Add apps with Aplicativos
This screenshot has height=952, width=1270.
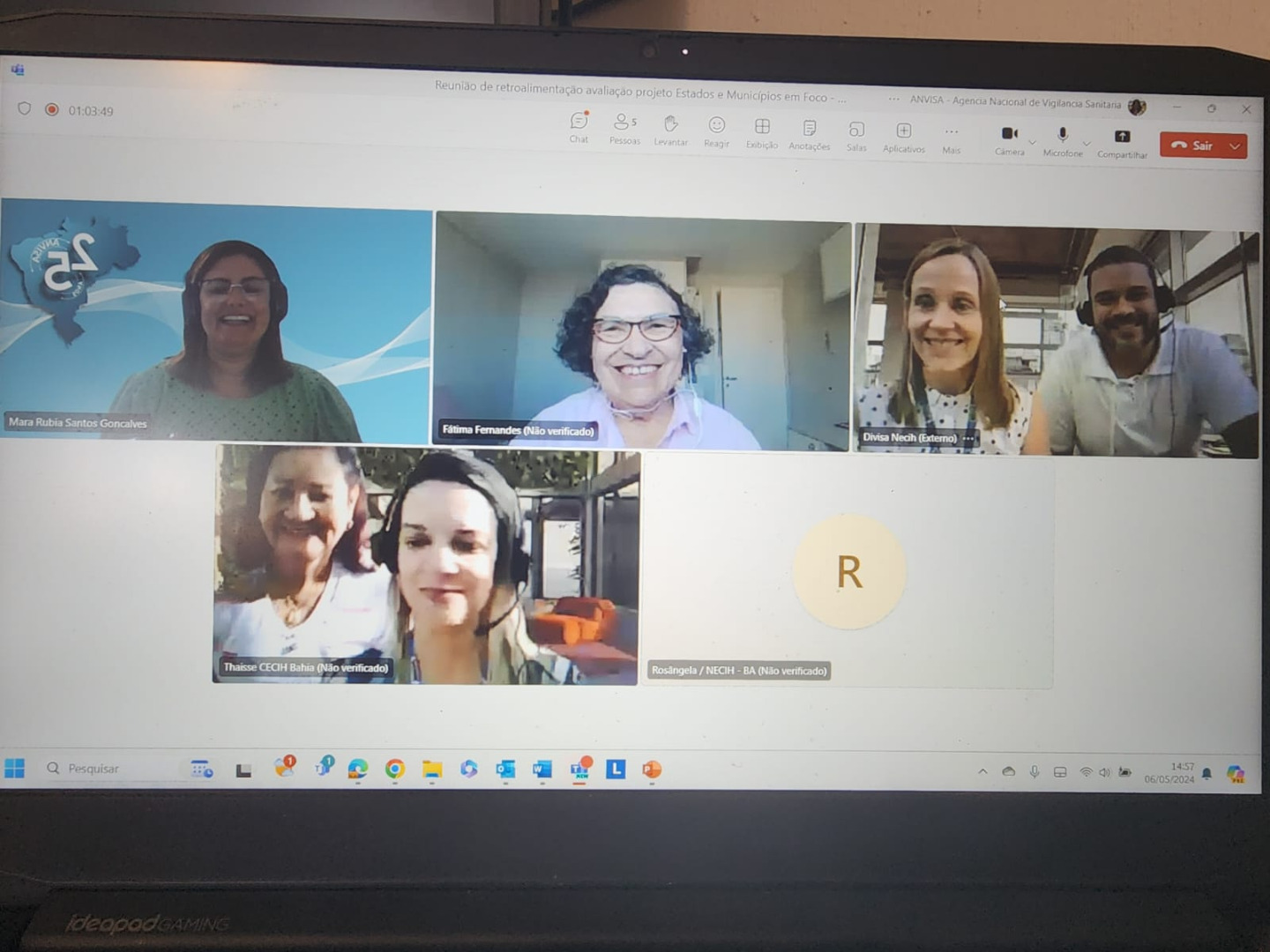tap(904, 138)
